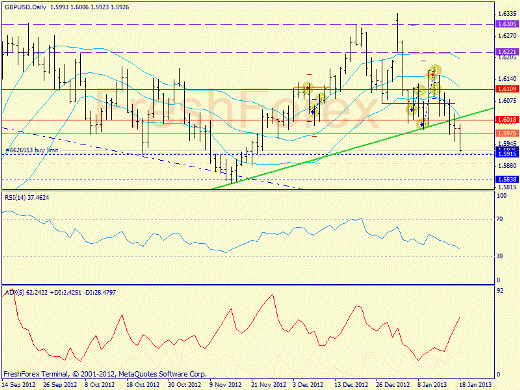Click the 8 Oct 2012 date label
Screen dimensions: 520x390
pos(99,384)
